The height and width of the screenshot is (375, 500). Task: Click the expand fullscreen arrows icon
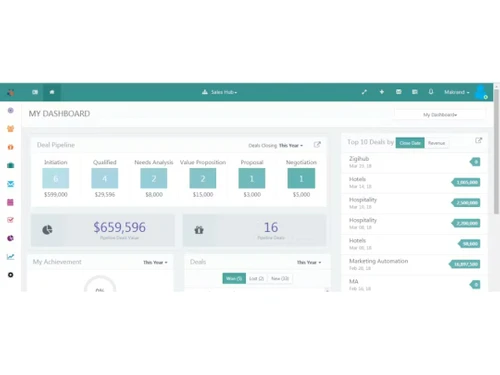click(x=364, y=92)
